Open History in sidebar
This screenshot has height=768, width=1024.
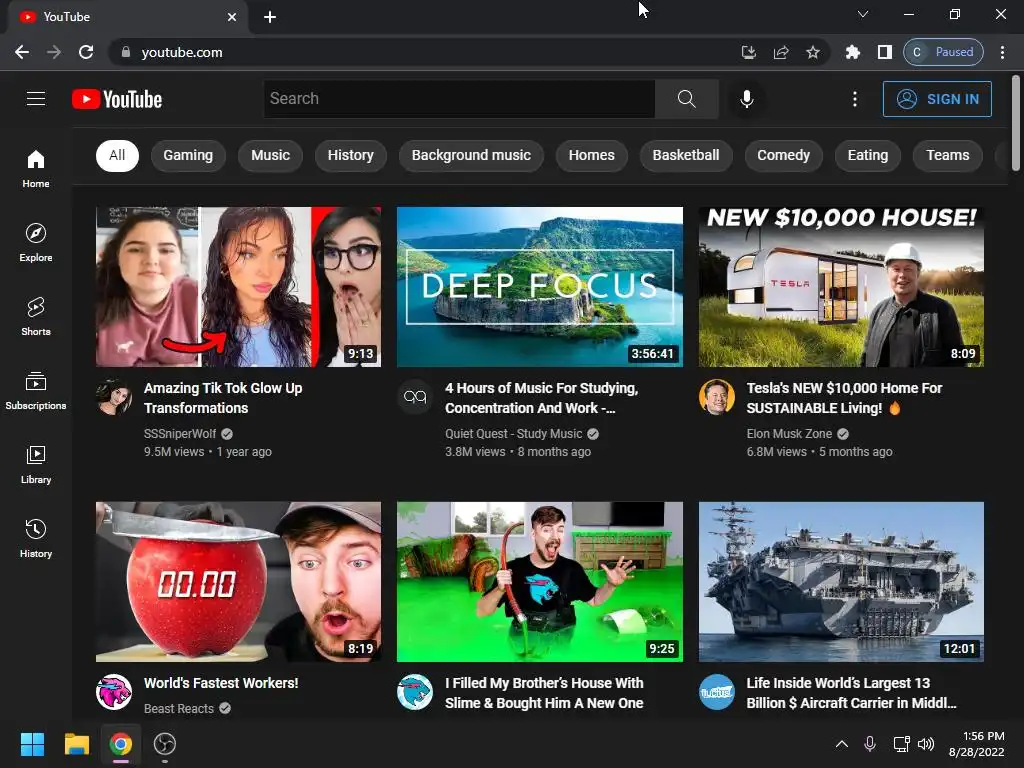pyautogui.click(x=36, y=538)
